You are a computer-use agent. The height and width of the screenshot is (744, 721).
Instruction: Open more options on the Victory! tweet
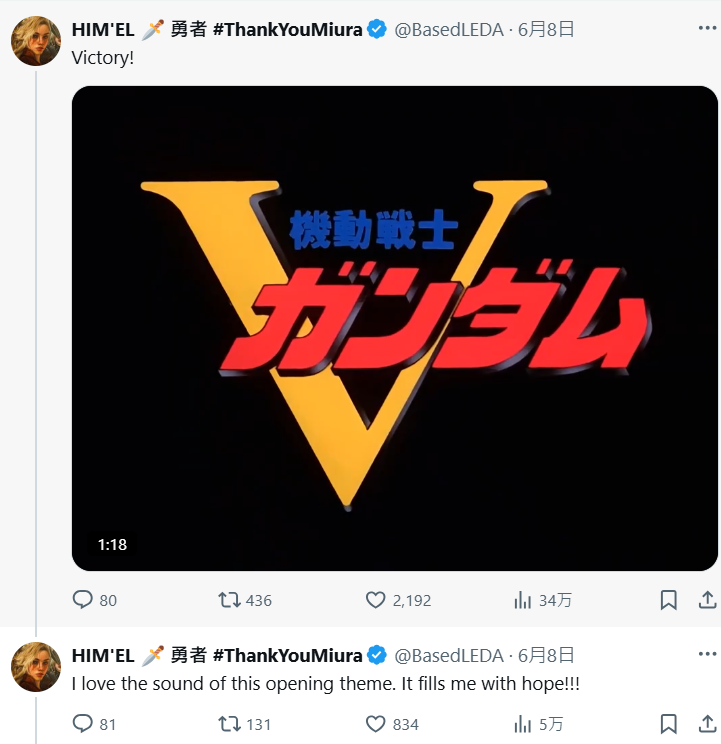point(706,29)
